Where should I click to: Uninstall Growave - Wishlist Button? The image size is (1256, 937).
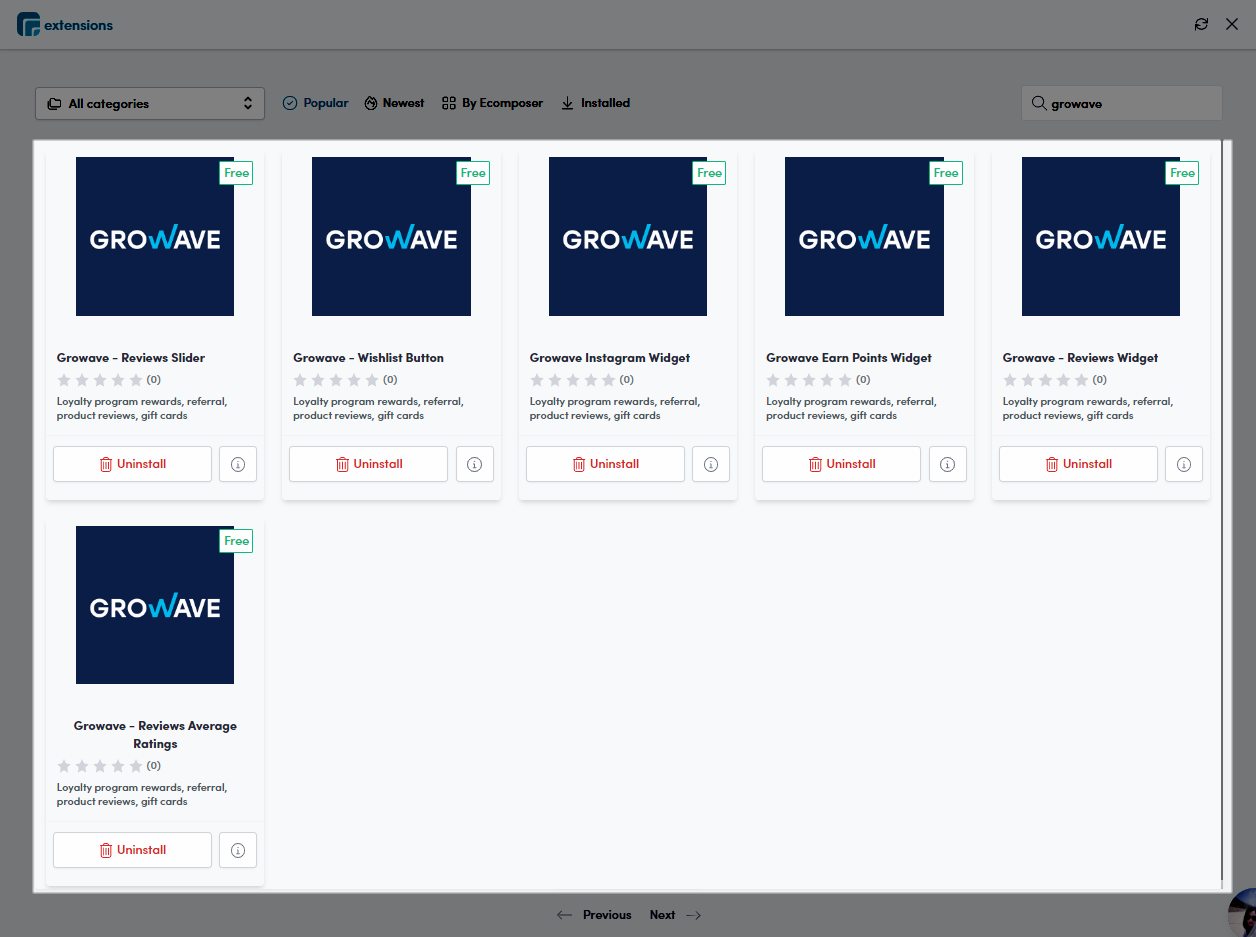click(x=368, y=464)
